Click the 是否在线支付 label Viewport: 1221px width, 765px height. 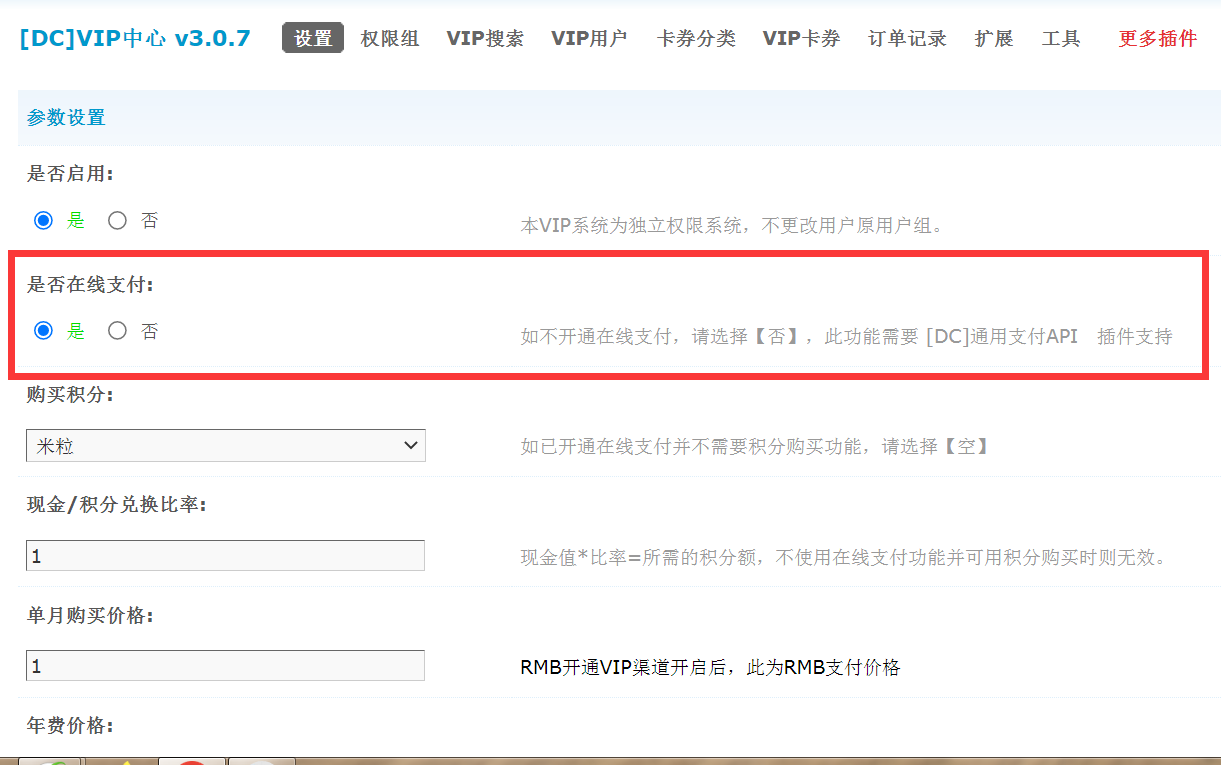coord(91,284)
